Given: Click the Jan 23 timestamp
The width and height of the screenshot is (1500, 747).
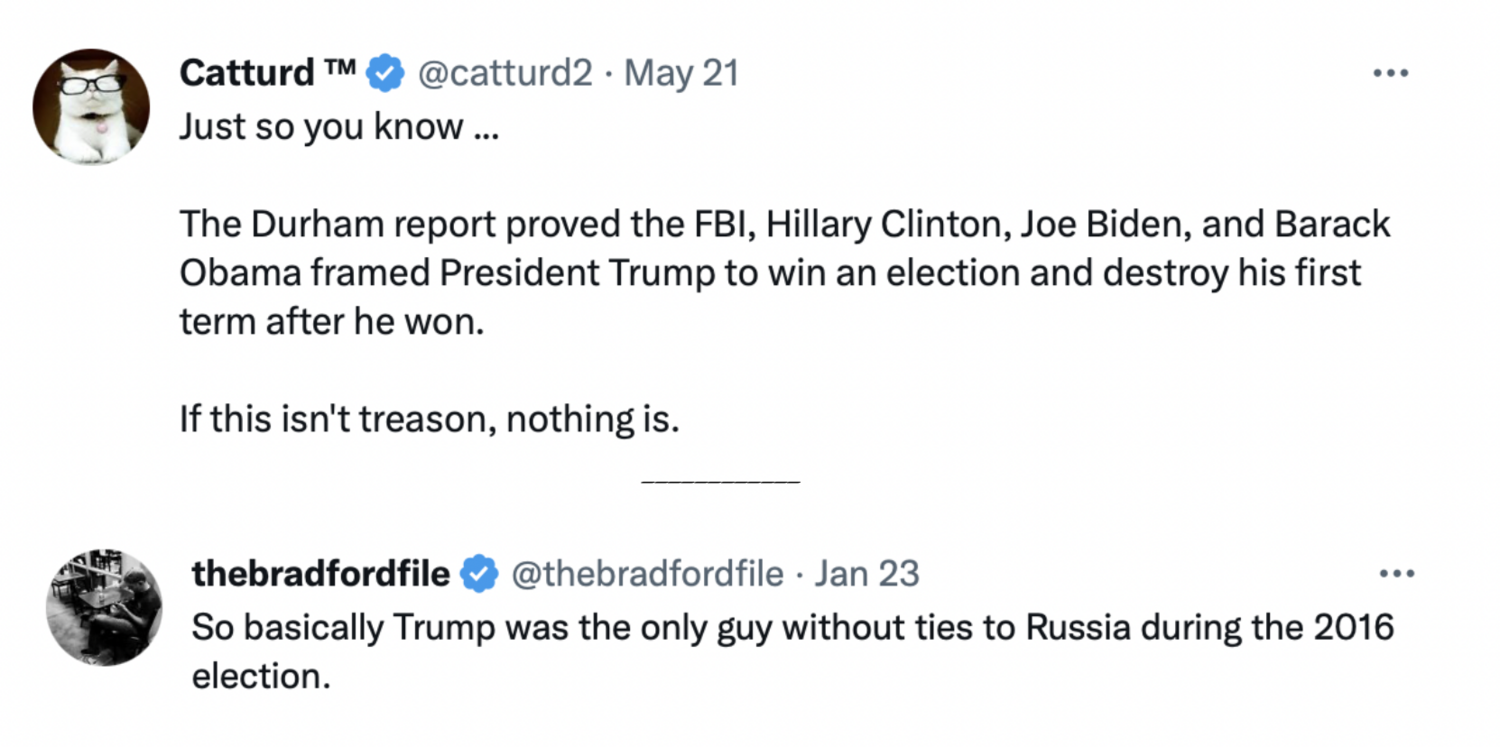Looking at the screenshot, I should pyautogui.click(x=867, y=574).
